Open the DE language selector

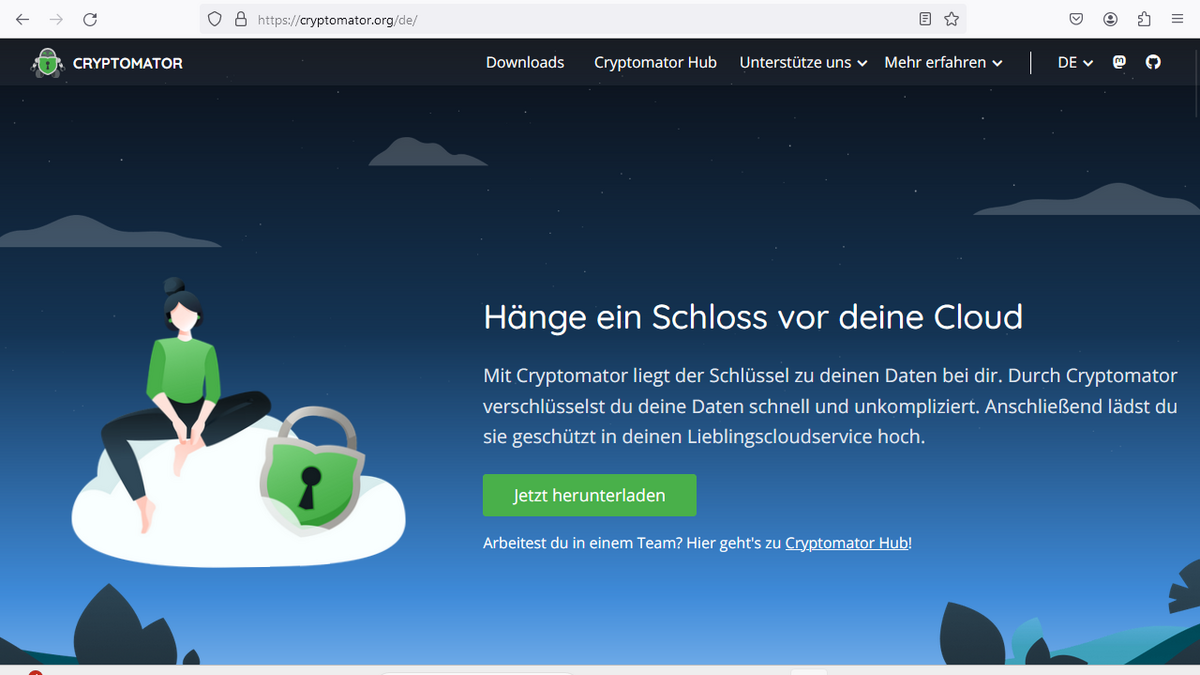pos(1075,62)
